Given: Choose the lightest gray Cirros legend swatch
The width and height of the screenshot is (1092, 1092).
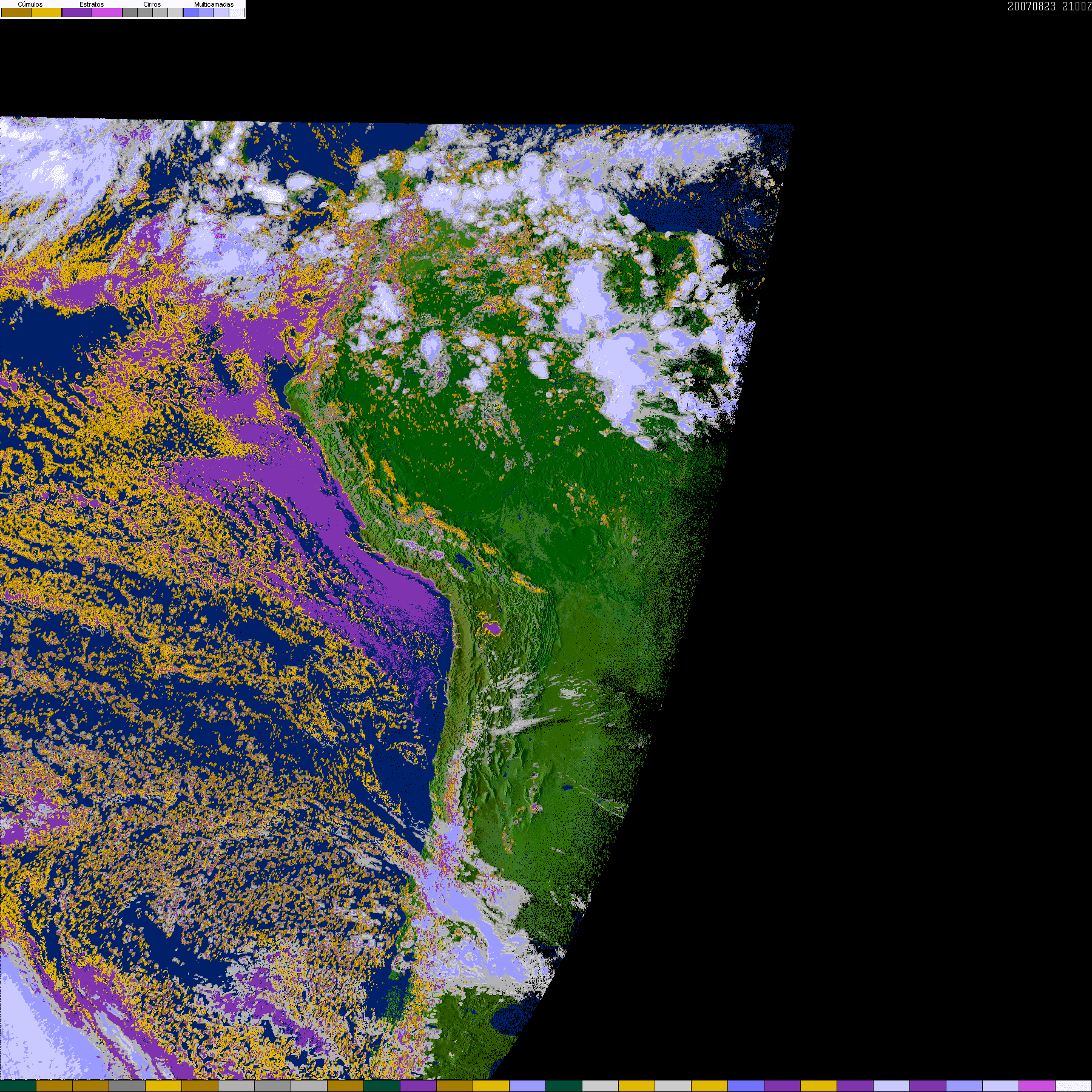Looking at the screenshot, I should (175, 12).
